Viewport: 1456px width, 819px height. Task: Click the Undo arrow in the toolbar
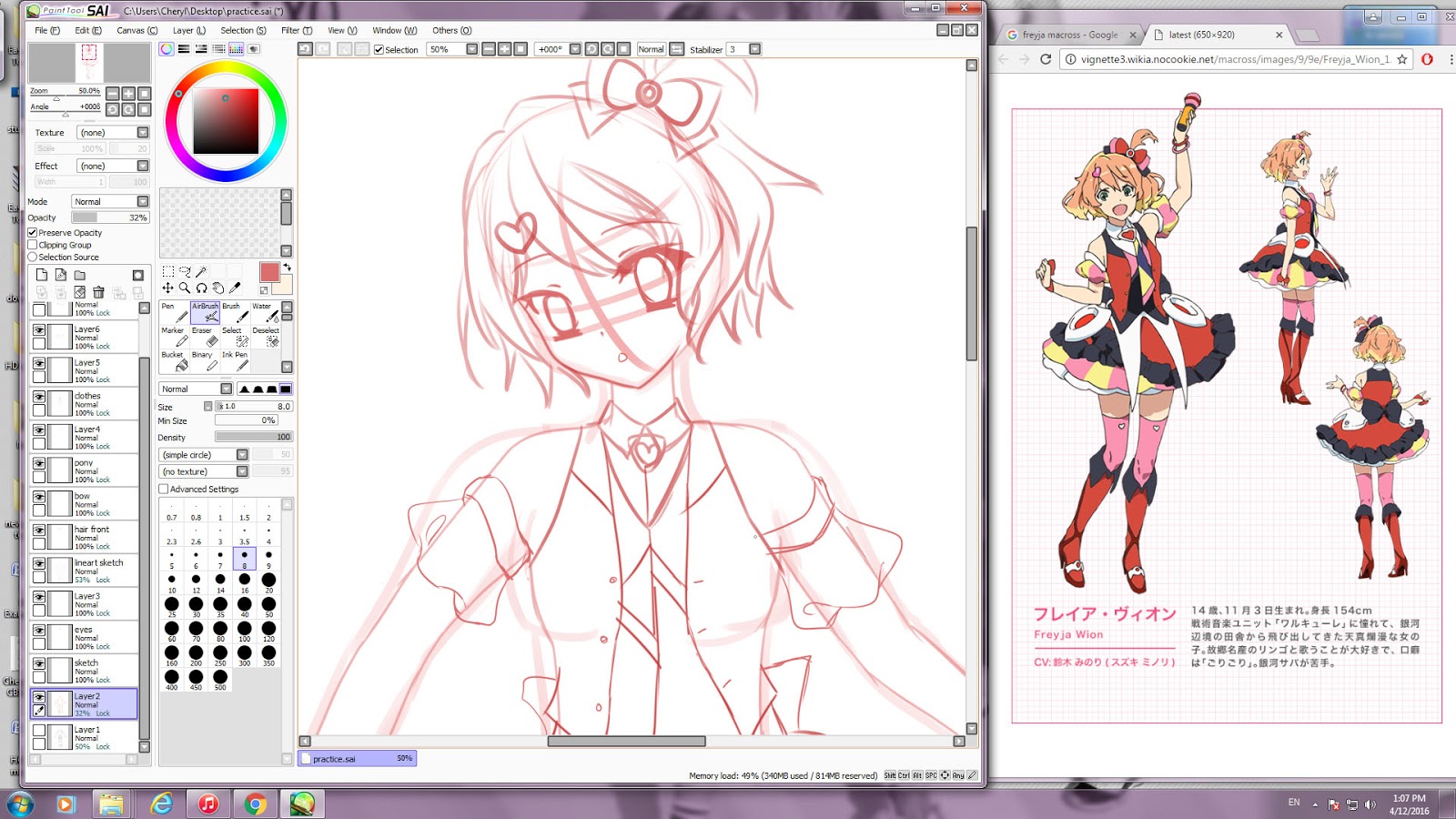306,49
